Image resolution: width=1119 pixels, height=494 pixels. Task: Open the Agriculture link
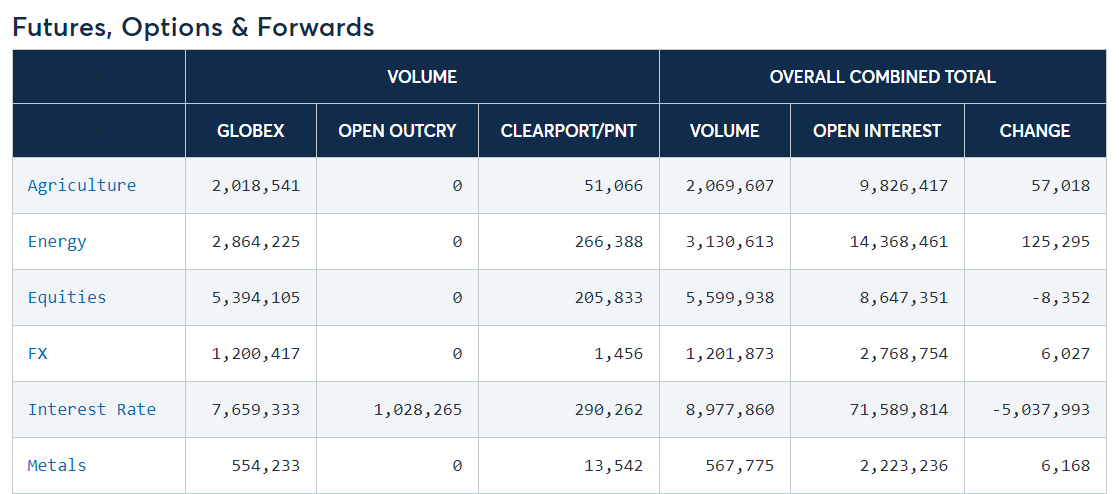click(81, 186)
